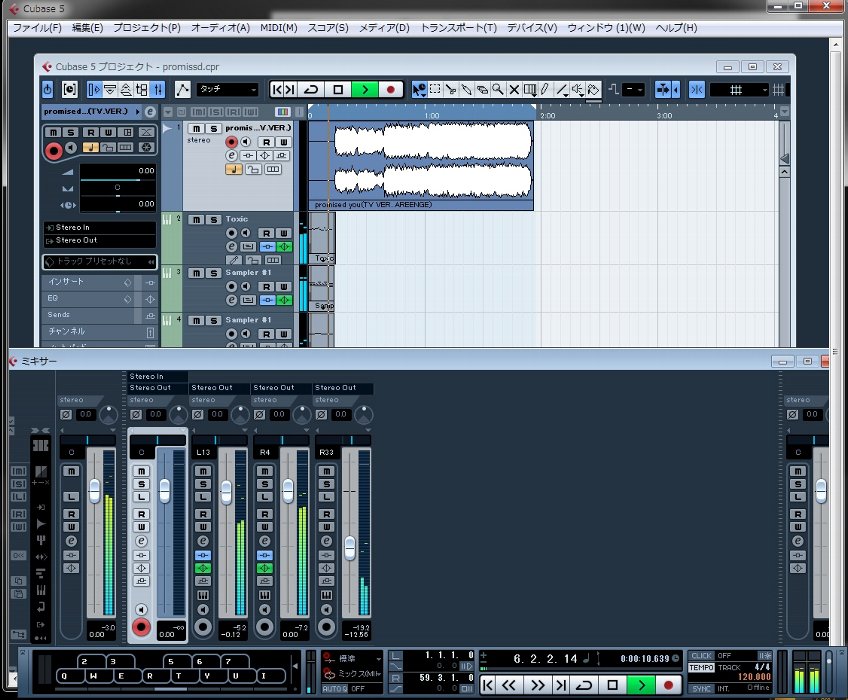Click Fast Forward on bottom transport panel
The image size is (848, 700).
(538, 685)
